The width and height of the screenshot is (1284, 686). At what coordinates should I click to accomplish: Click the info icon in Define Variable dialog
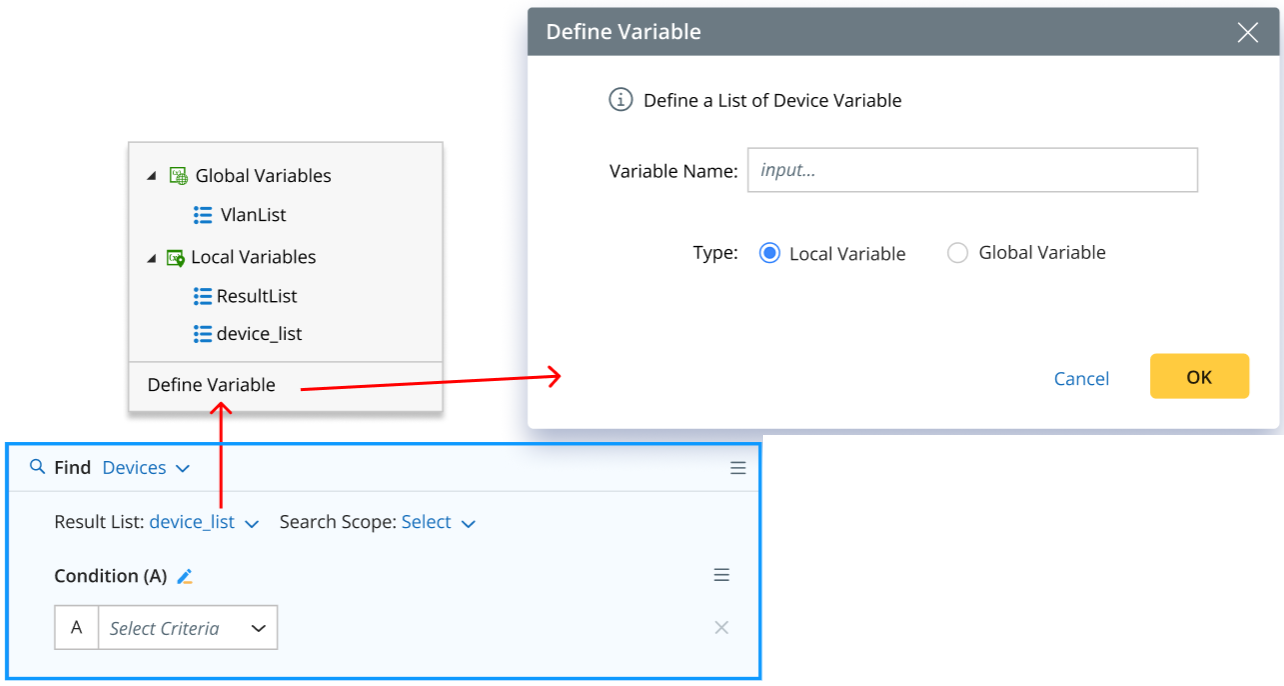[x=621, y=100]
